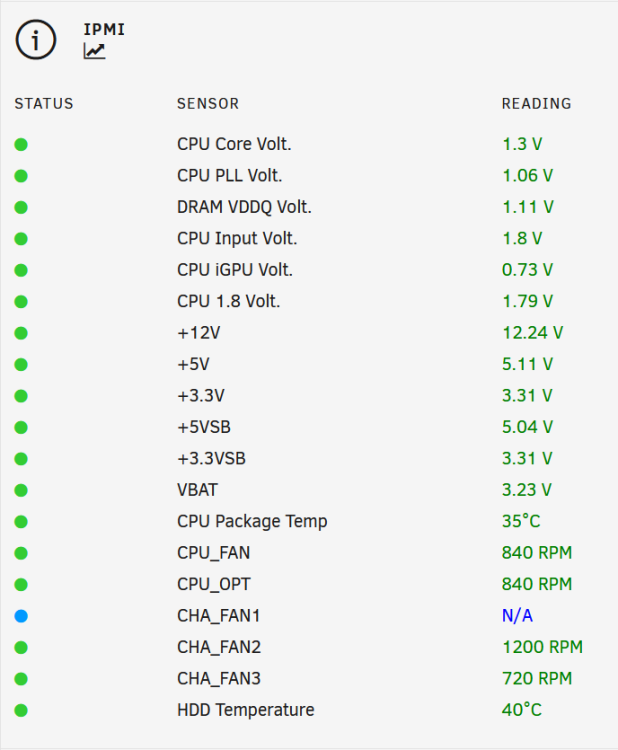Viewport: 618px width, 750px height.
Task: Select the CHA_FAN3 sensor label
Action: point(219,679)
